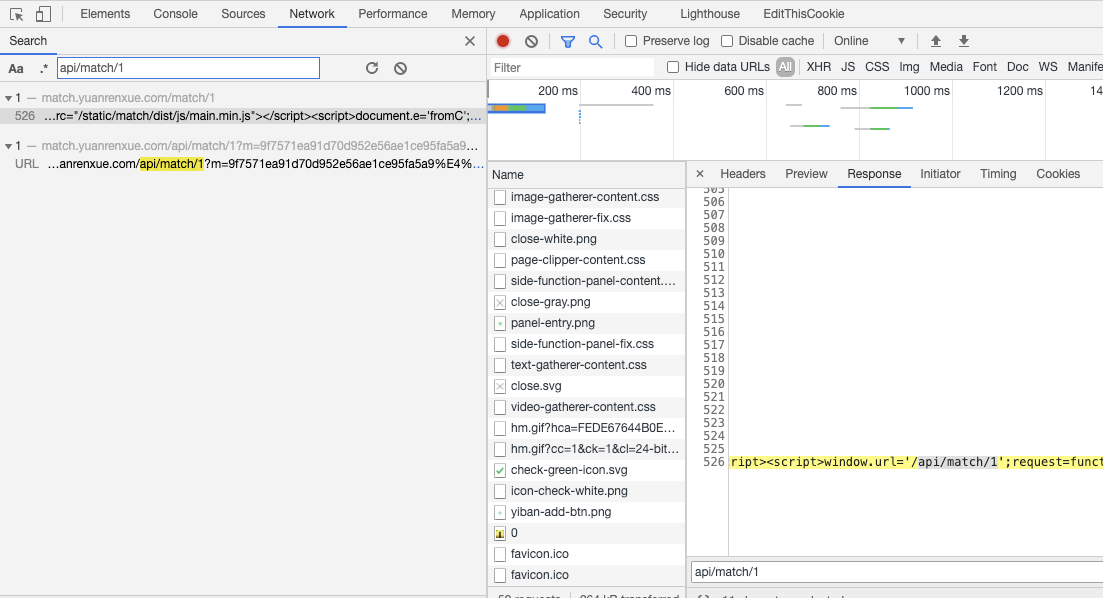Open the Online throttling dropdown
The width and height of the screenshot is (1103, 598).
869,41
